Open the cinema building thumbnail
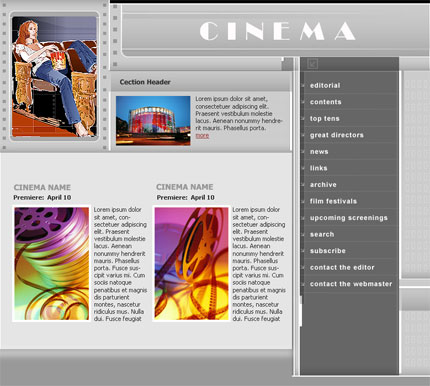 pyautogui.click(x=153, y=121)
